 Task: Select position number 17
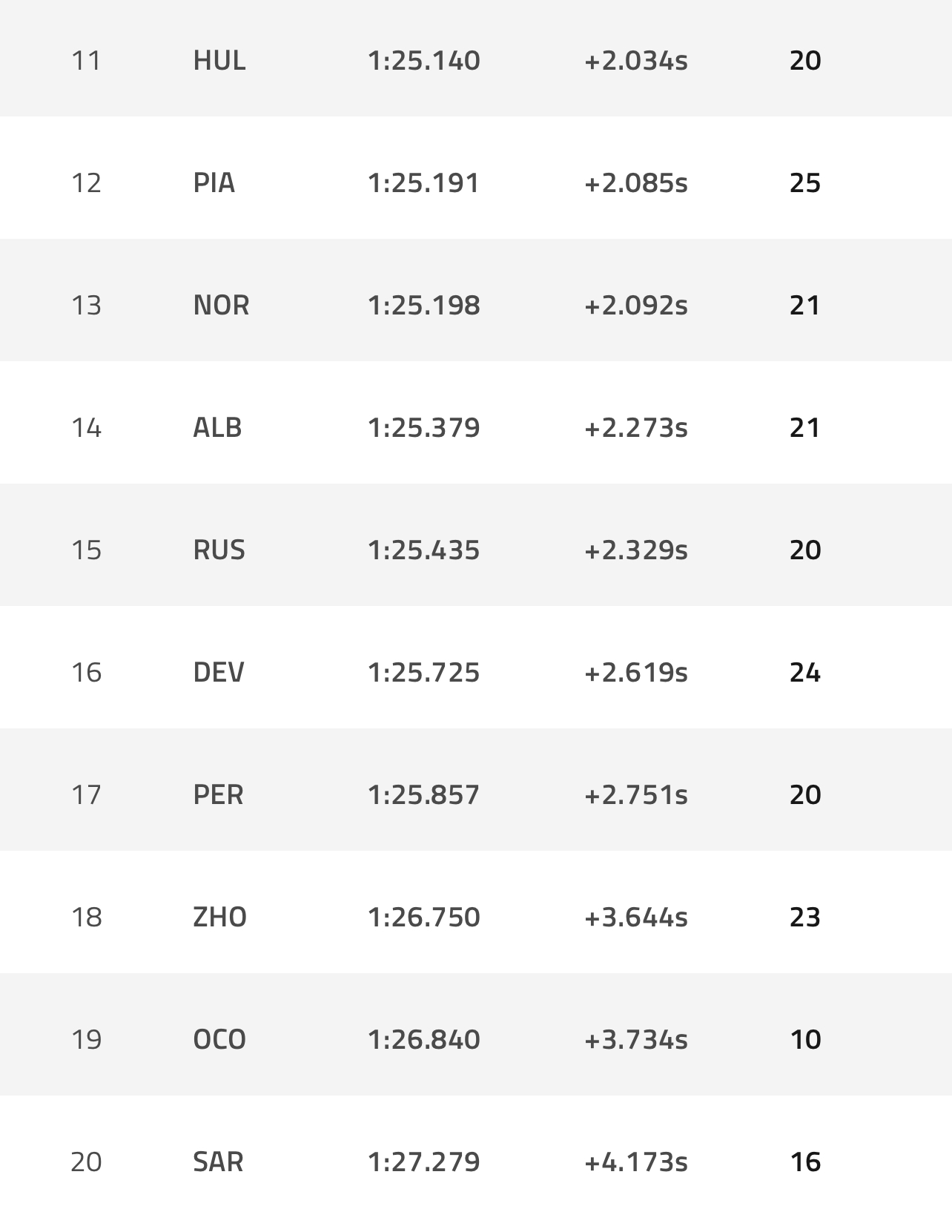pyautogui.click(x=86, y=794)
